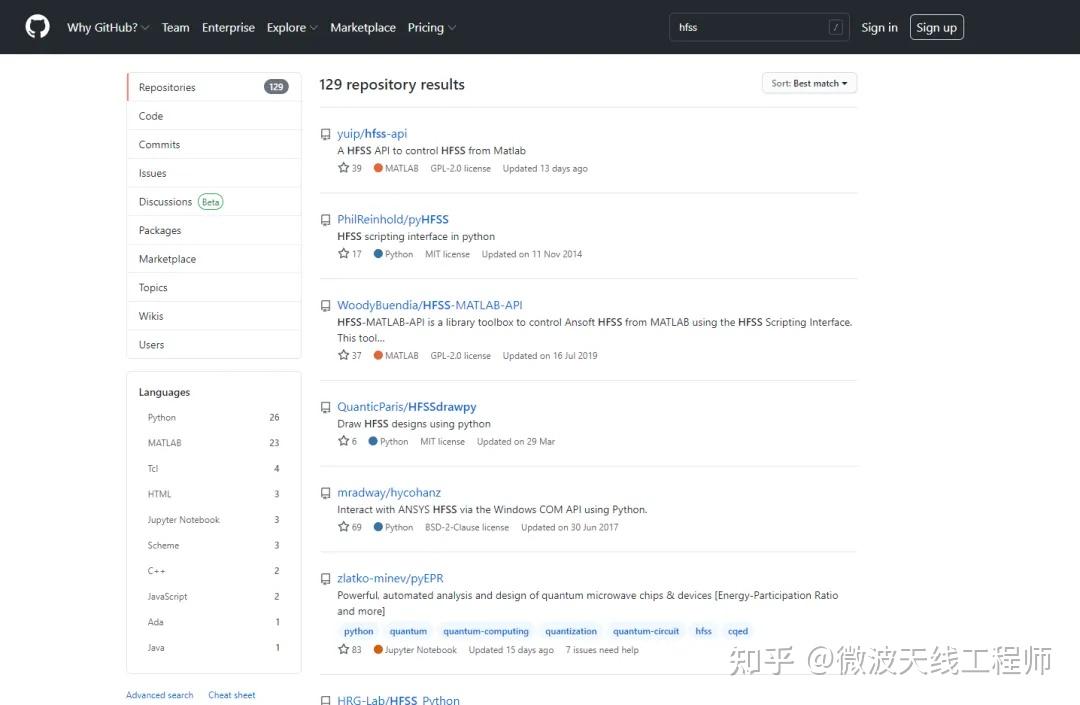Click the star icon for WoodyBuendia/HFSS-MATLAB-API
The height and width of the screenshot is (705, 1080).
pos(344,355)
